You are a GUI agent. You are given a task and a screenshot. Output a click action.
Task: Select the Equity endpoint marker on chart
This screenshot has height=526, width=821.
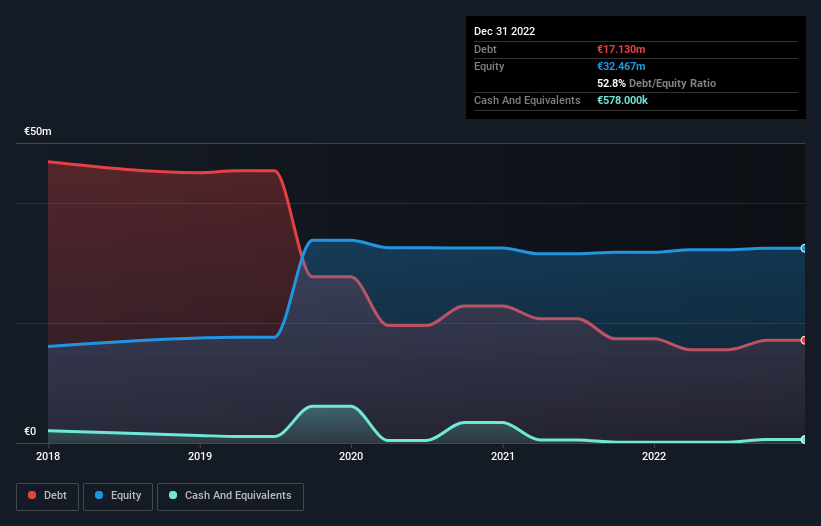click(x=804, y=248)
